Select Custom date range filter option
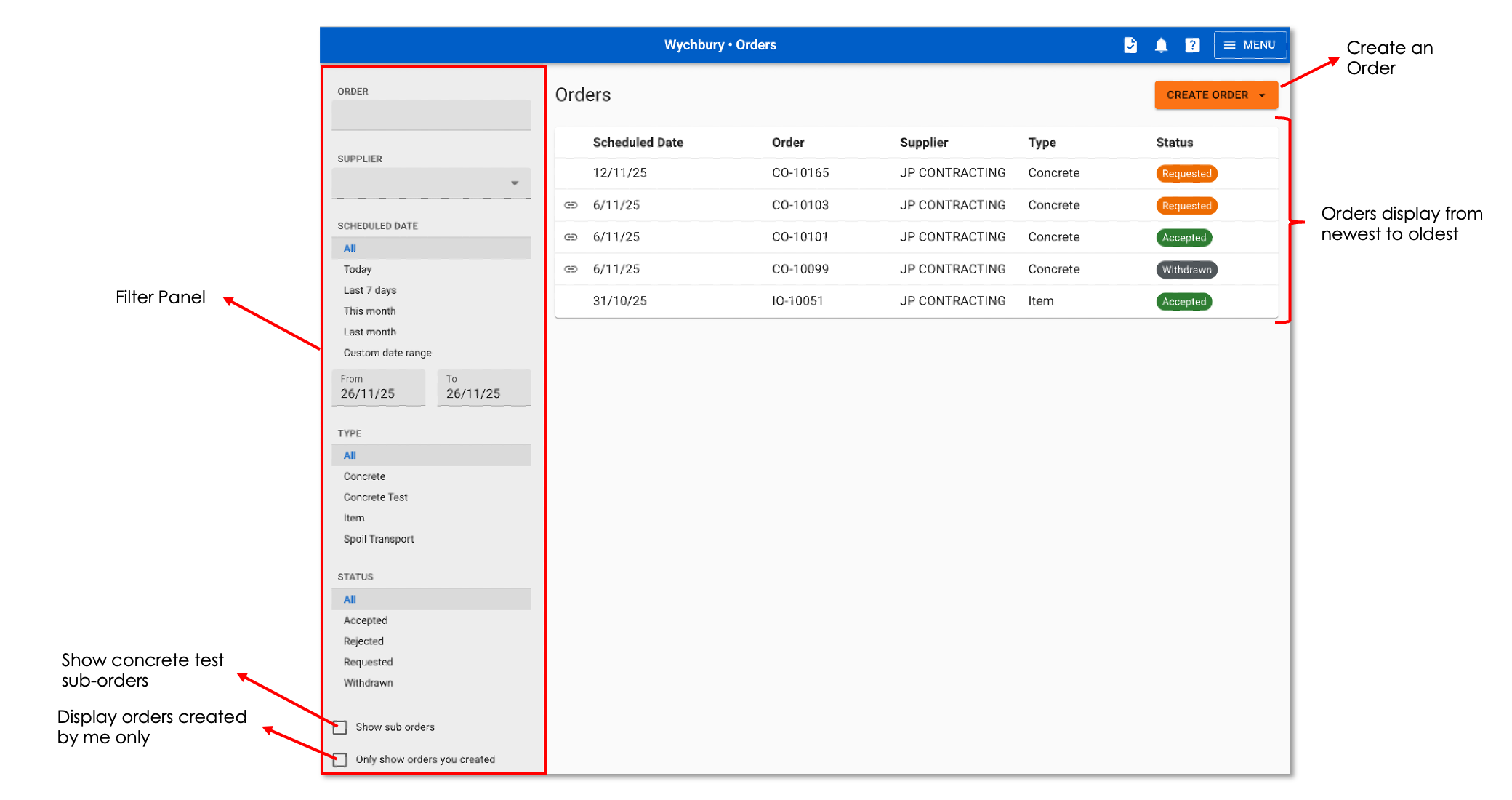Screen dimensions: 1512x800 point(387,353)
